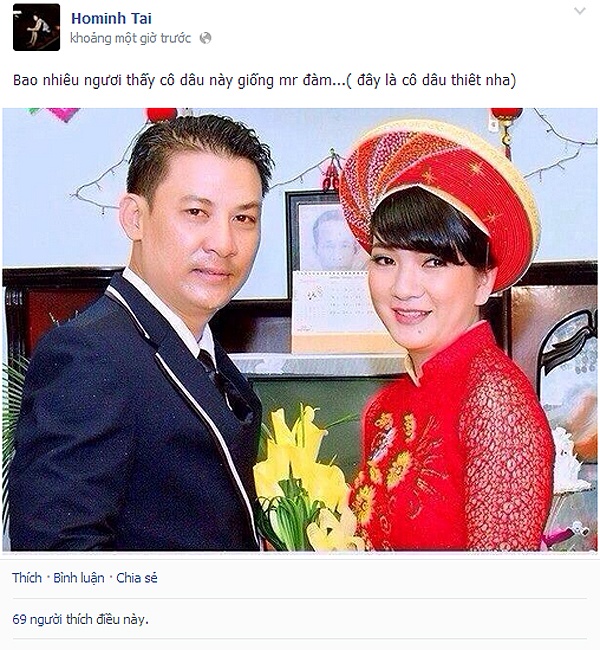The image size is (600, 650).
Task: Open the Hominh Tai profile name link
Action: click(111, 18)
